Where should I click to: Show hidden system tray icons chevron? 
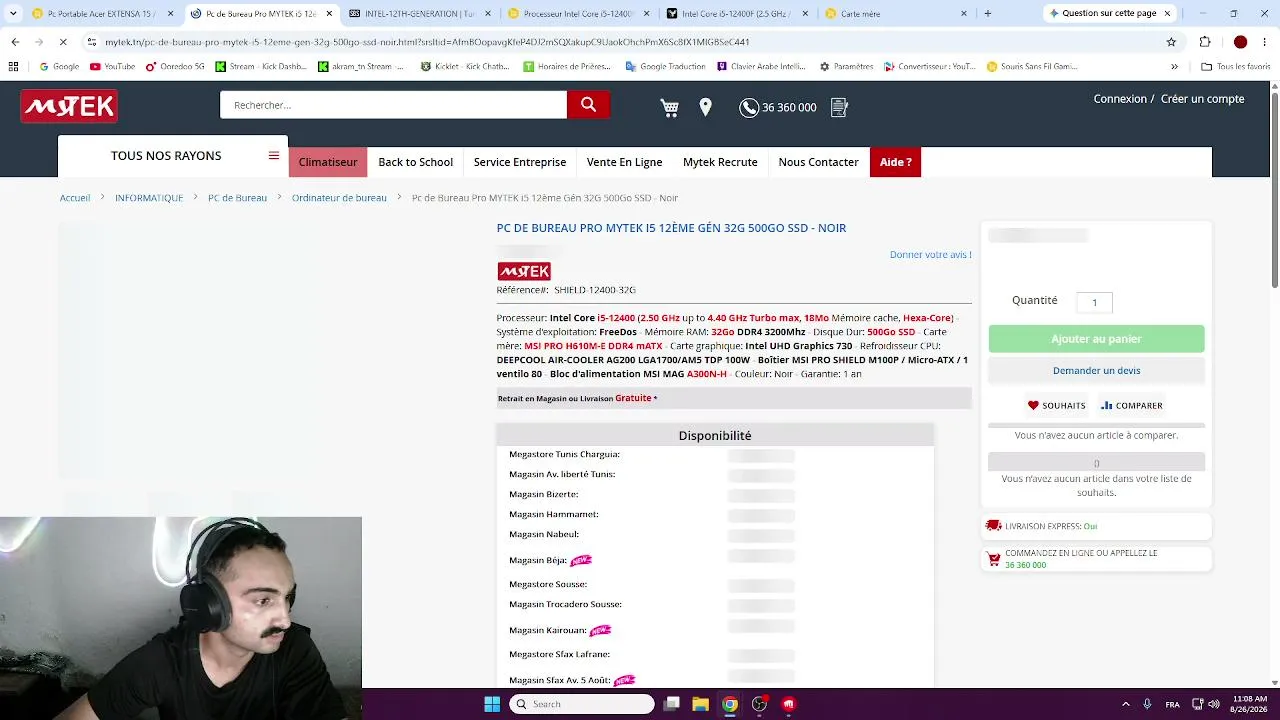pos(1125,704)
